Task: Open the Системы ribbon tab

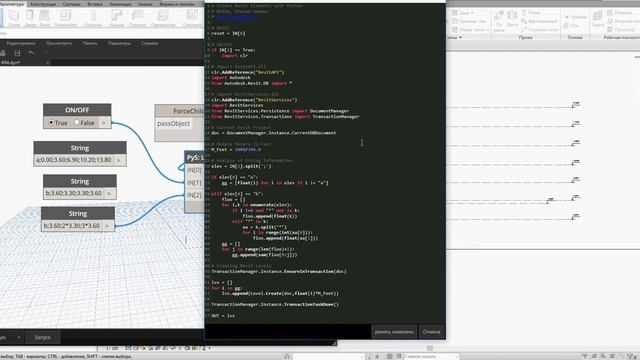Action: [x=71, y=4]
